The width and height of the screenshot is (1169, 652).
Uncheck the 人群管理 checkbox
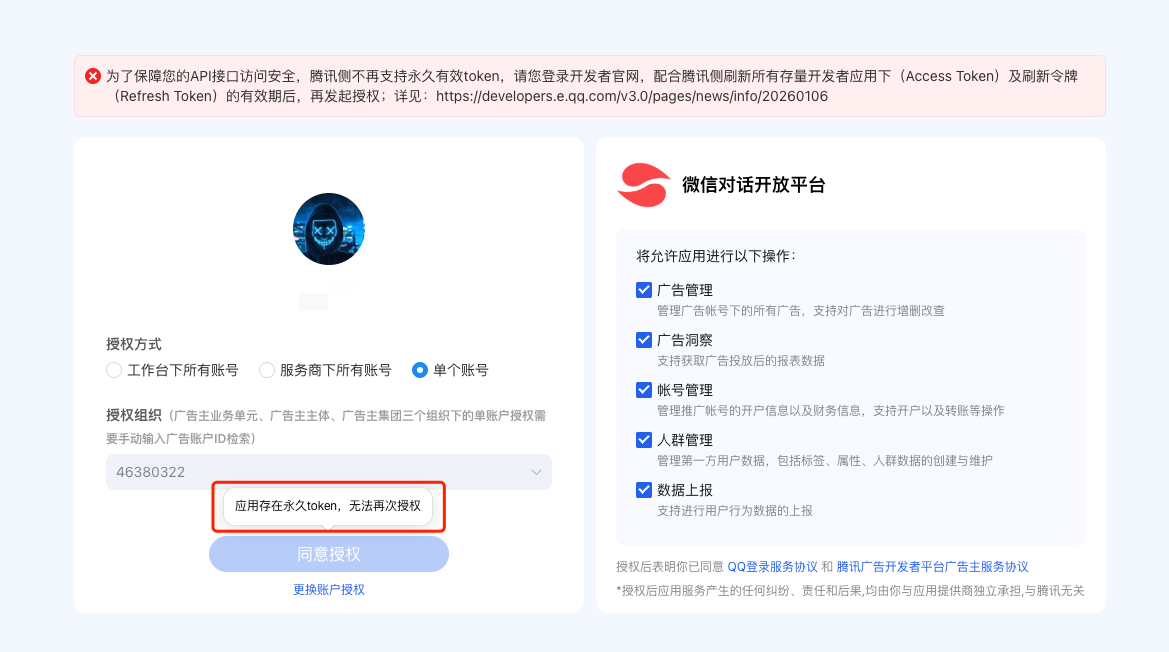[x=644, y=440]
